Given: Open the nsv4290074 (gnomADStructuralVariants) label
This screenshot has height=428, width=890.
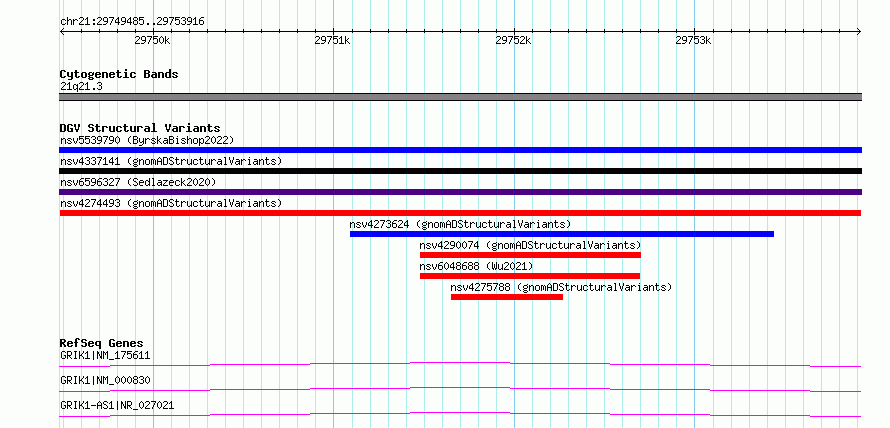Looking at the screenshot, I should click(x=530, y=245).
